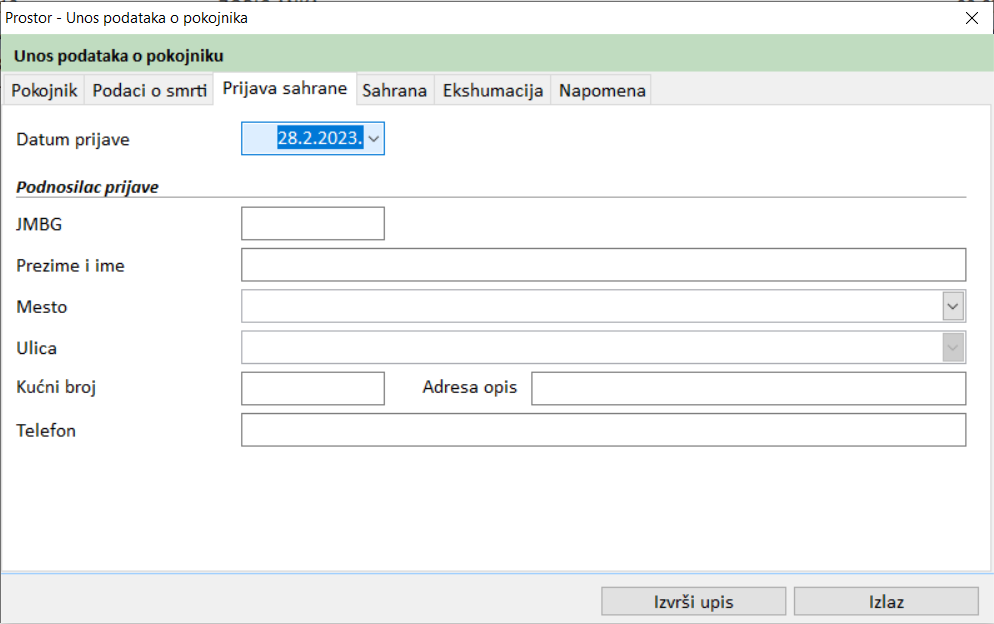Focus the Prezime i ime text box

coord(603,265)
